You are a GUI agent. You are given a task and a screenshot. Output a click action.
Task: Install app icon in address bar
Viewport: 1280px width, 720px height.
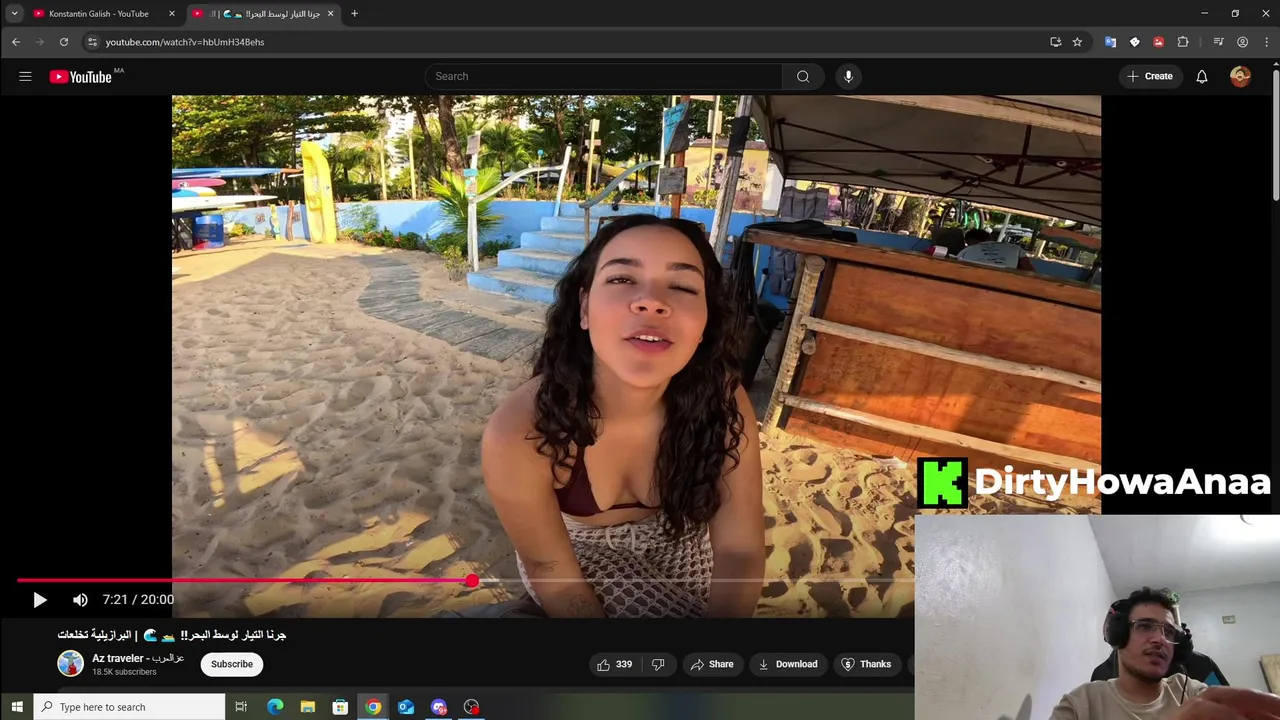[1055, 42]
